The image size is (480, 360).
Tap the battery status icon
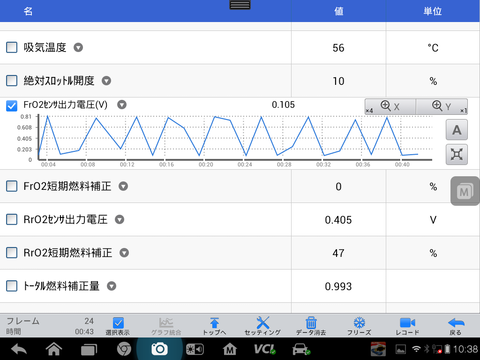447,349
